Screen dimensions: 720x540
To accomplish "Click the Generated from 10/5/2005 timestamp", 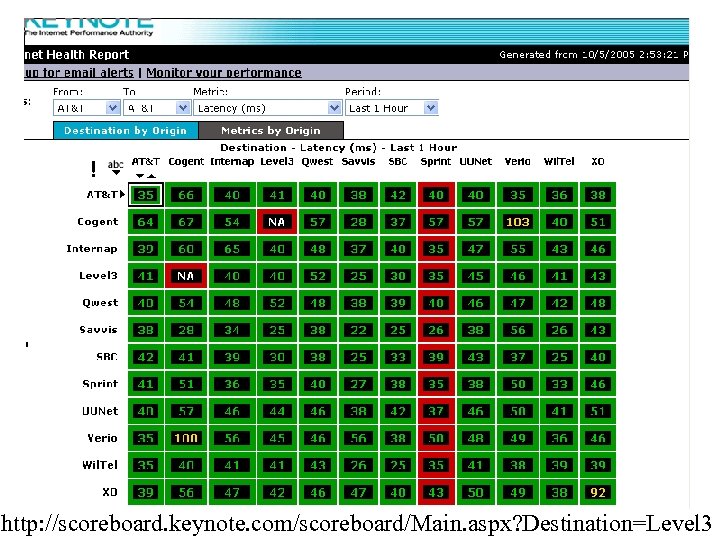I will click(593, 55).
